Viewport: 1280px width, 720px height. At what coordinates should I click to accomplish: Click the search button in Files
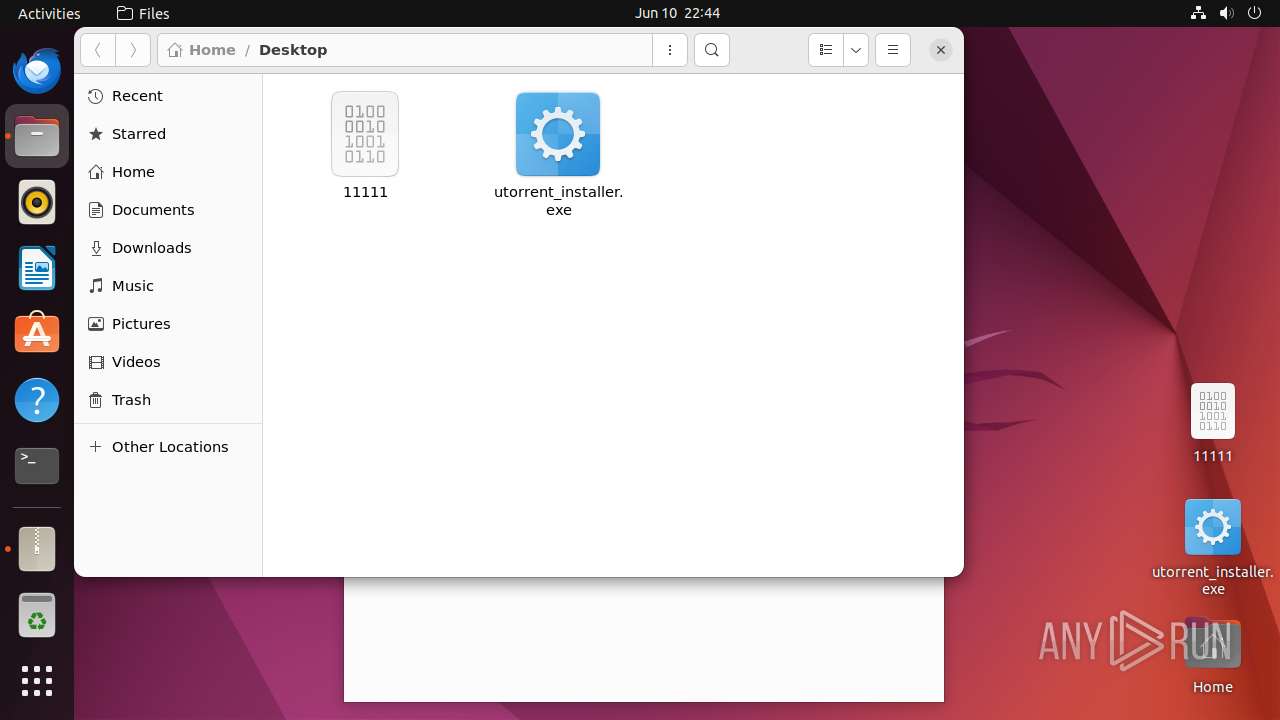(x=712, y=50)
